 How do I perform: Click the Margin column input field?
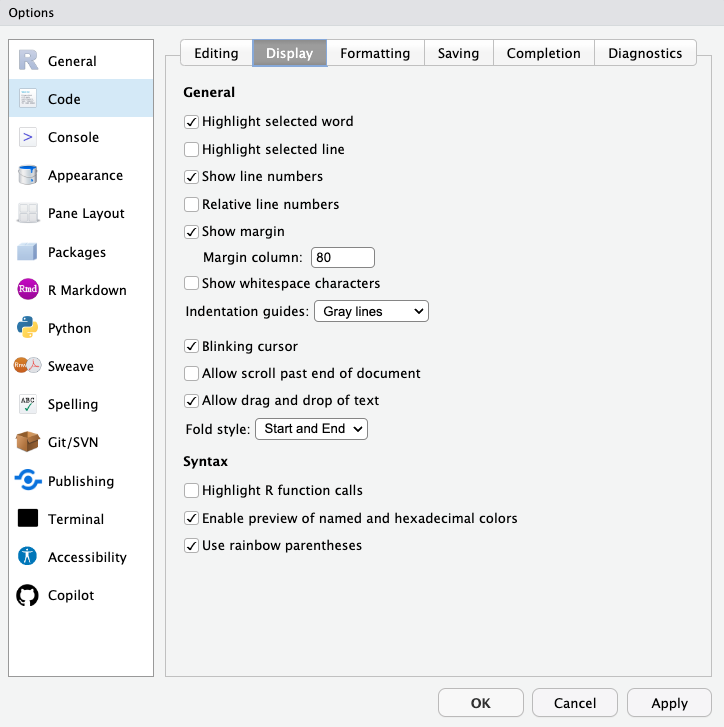343,258
